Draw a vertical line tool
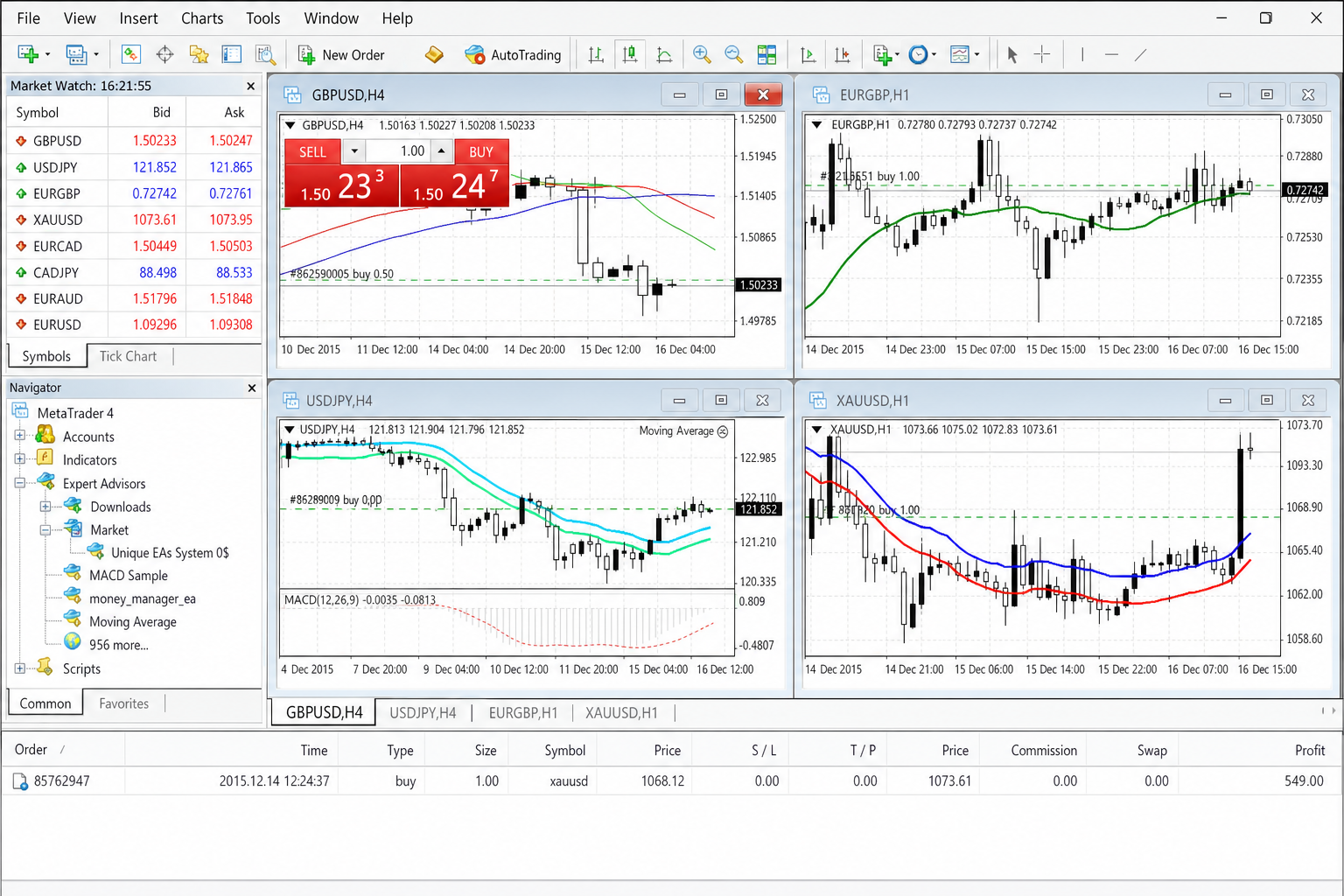Viewport: 1344px width, 896px height. pyautogui.click(x=1082, y=55)
